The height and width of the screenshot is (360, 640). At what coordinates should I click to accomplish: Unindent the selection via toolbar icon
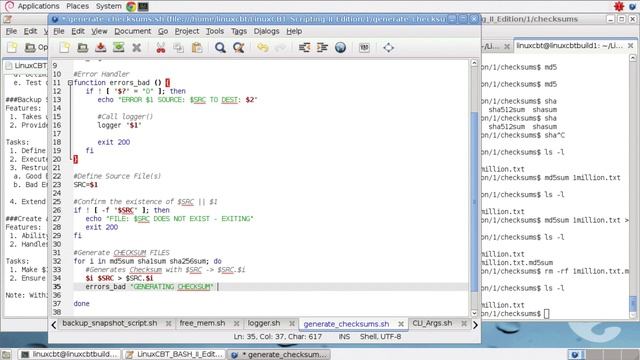304,48
